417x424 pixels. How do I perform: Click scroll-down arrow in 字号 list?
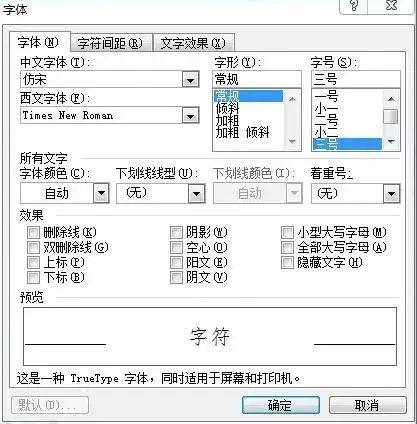click(x=391, y=141)
